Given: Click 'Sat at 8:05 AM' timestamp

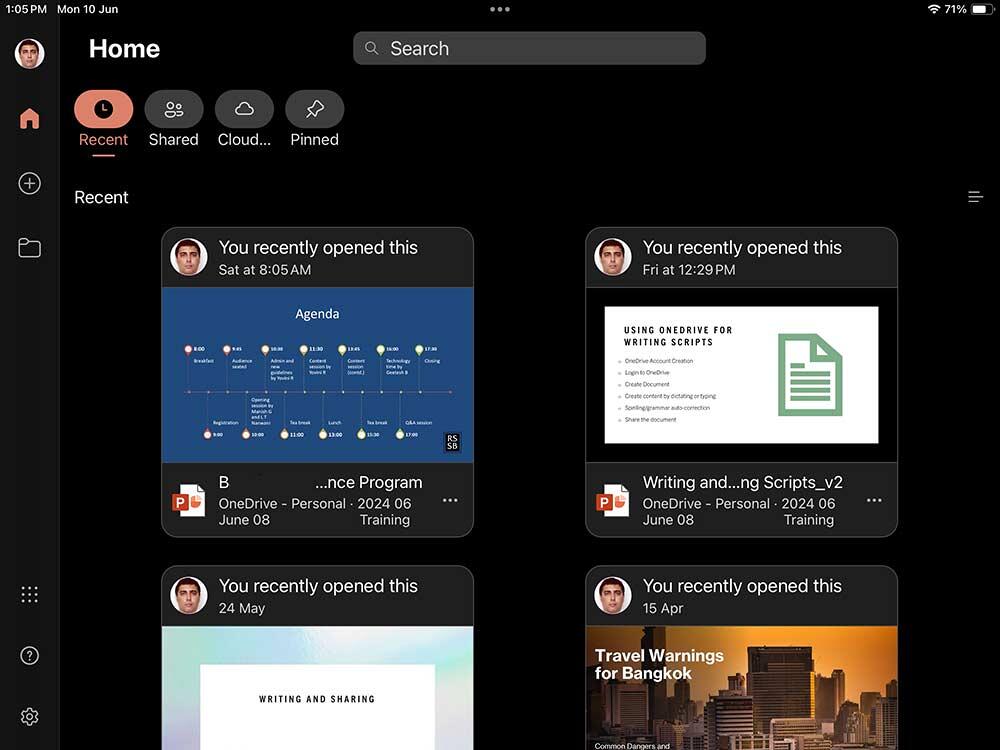Looking at the screenshot, I should (x=265, y=270).
